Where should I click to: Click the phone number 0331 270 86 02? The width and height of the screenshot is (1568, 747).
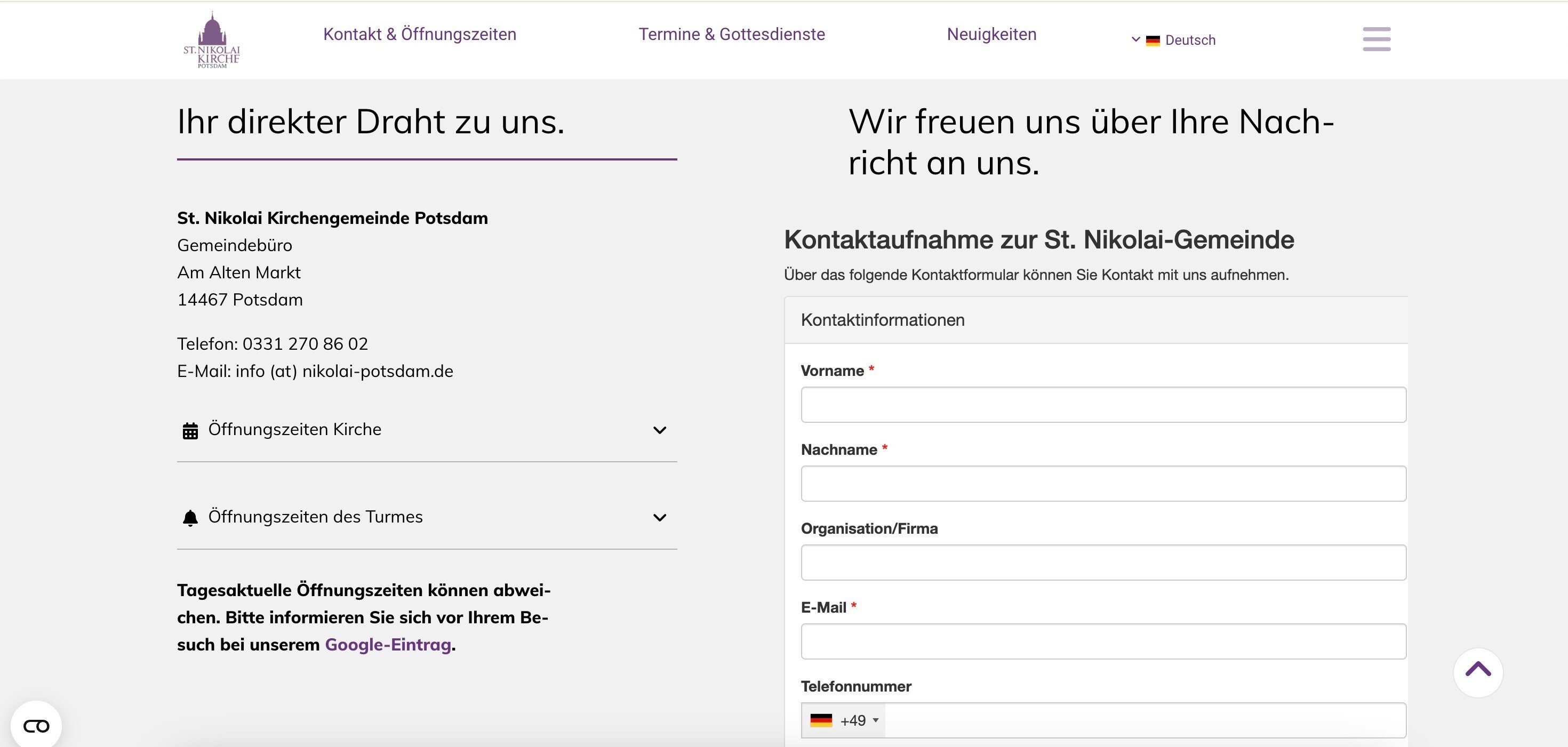click(x=305, y=344)
